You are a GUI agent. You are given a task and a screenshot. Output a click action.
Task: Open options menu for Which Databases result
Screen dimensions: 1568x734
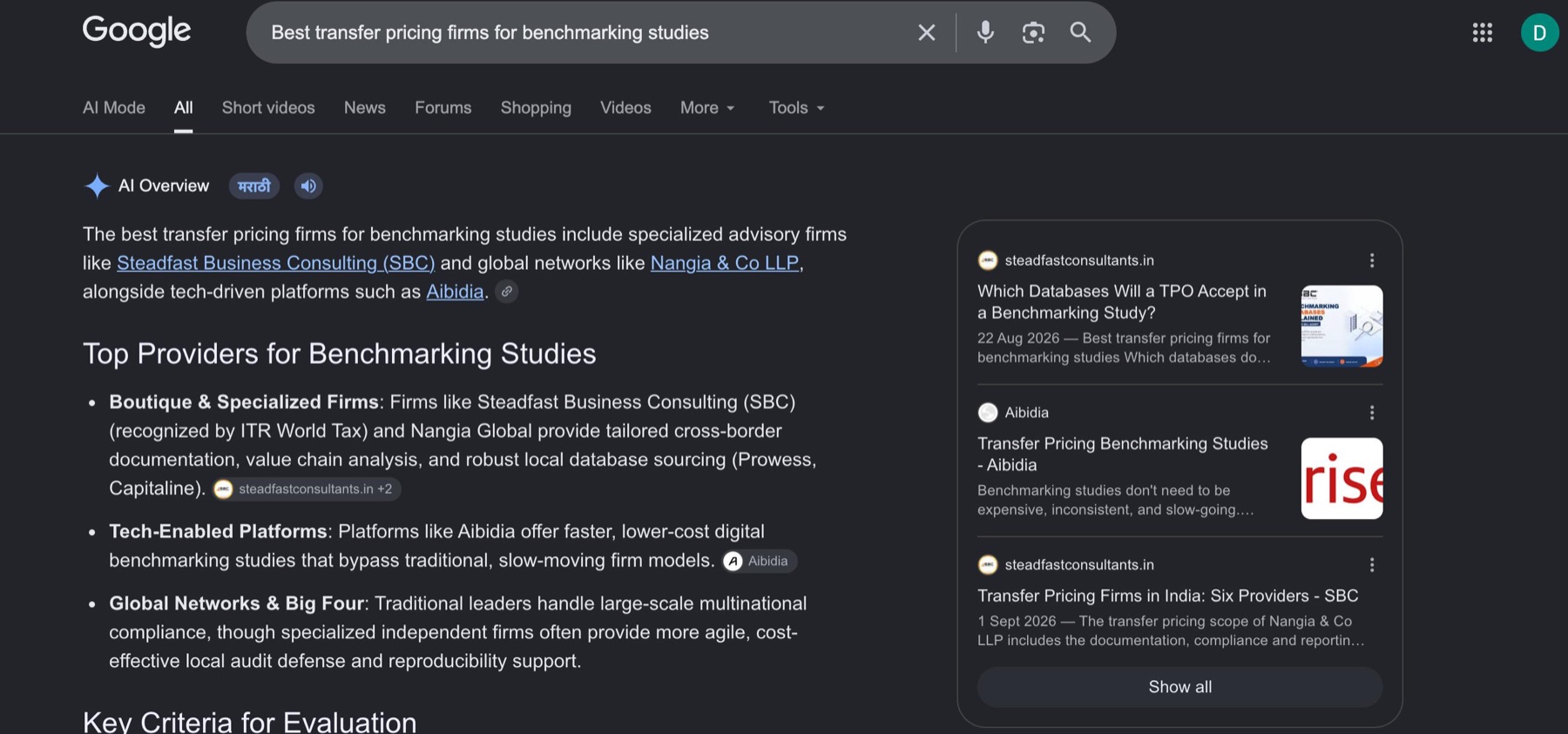1372,260
